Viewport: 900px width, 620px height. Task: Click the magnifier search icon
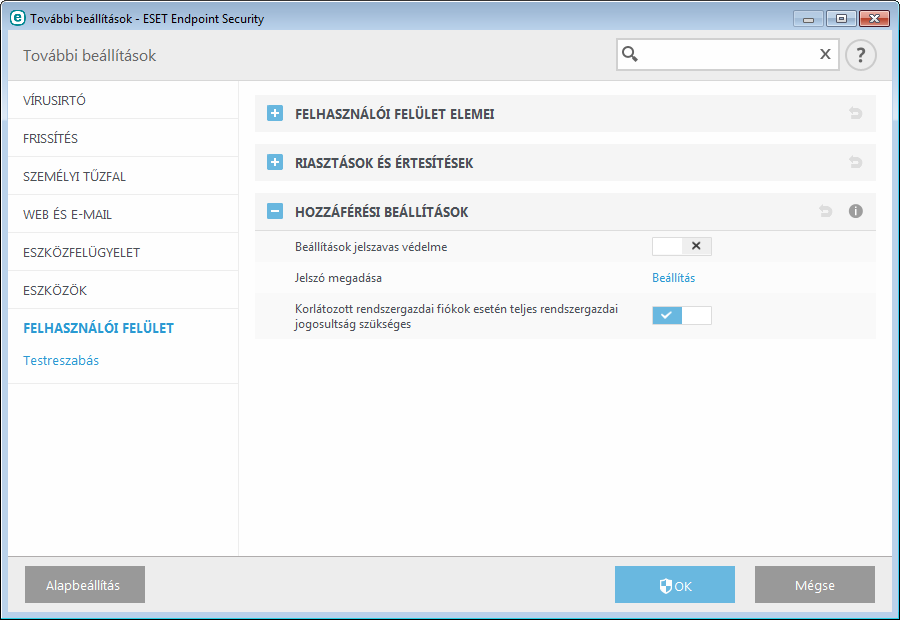click(630, 54)
